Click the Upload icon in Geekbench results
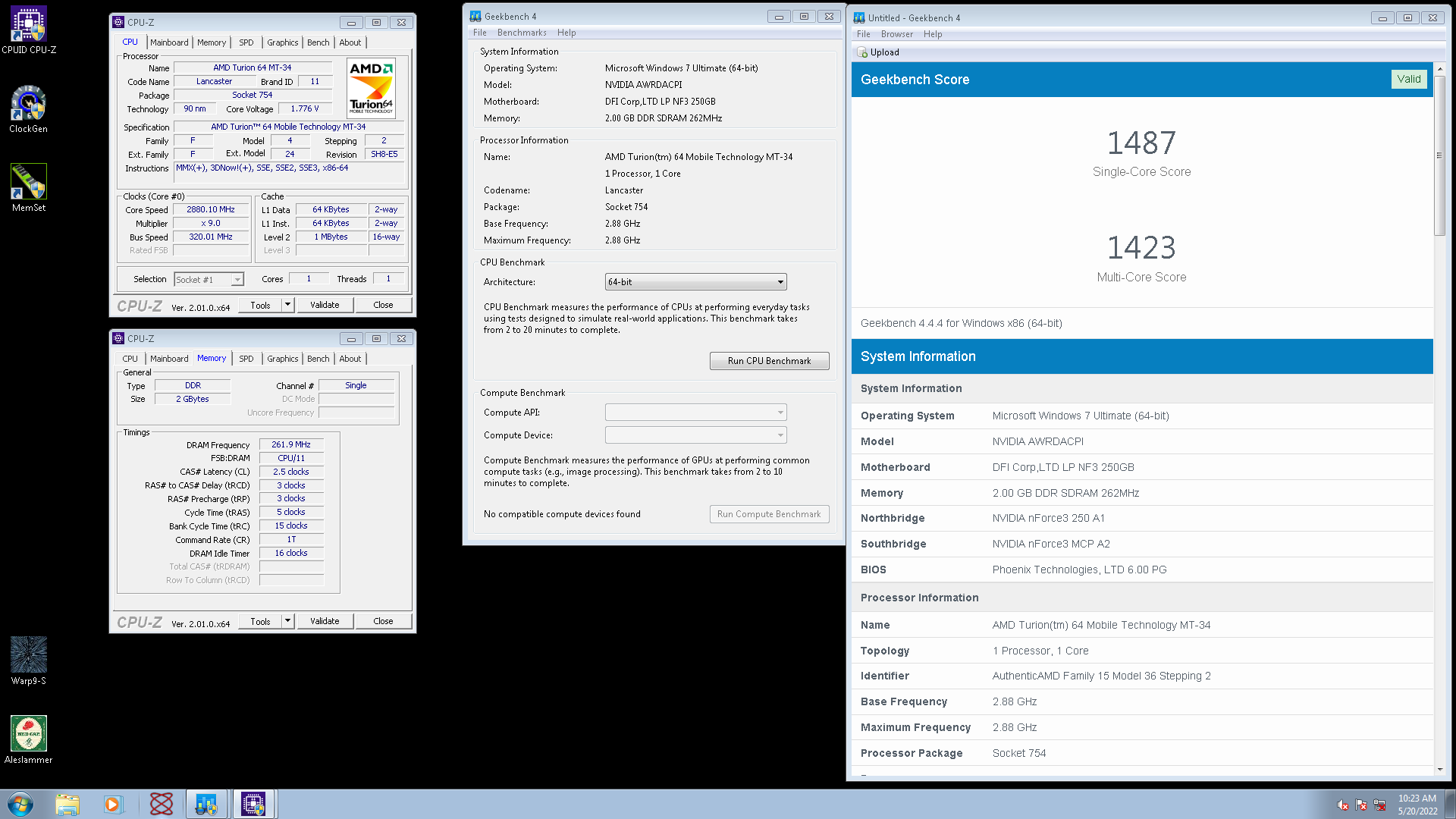Viewport: 1456px width, 819px height. click(862, 52)
